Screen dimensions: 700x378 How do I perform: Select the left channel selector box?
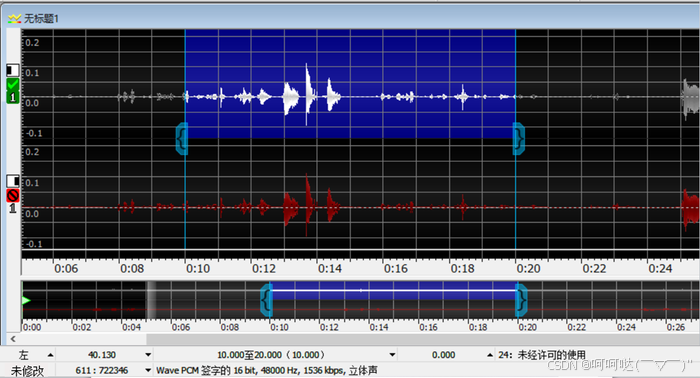coord(12,70)
